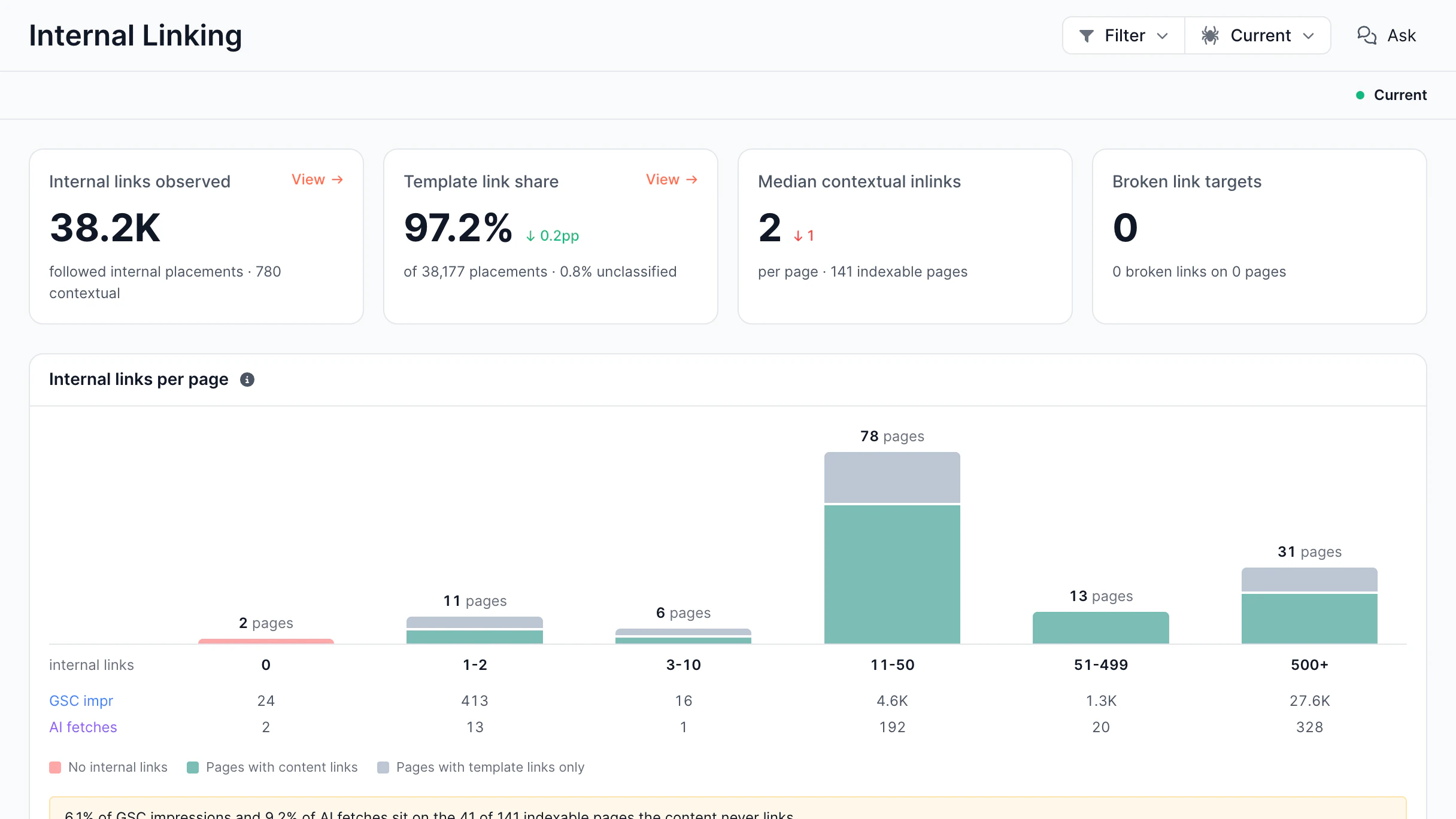Click the Pages with content links swatch

(193, 768)
